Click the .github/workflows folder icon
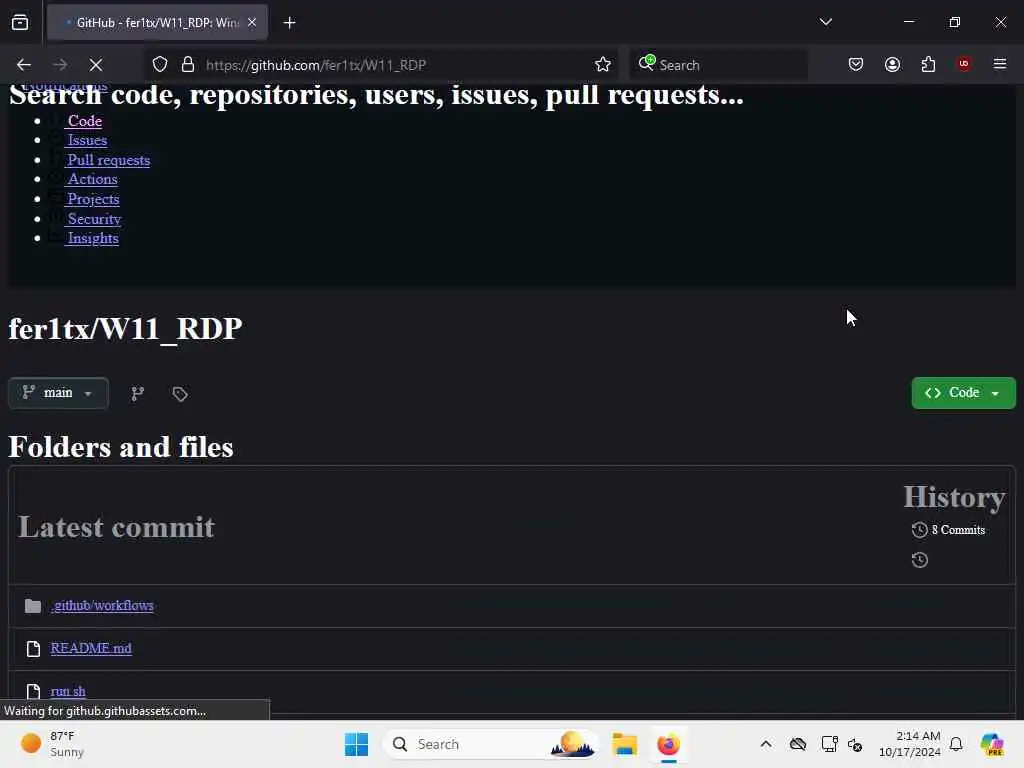The height and width of the screenshot is (768, 1024). tap(33, 606)
